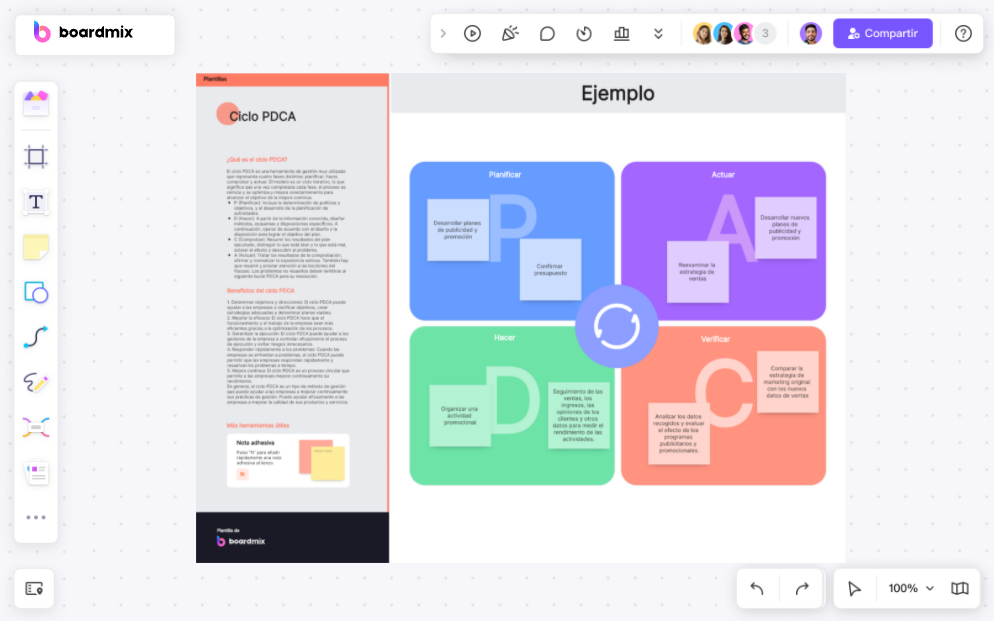This screenshot has width=994, height=621.
Task: Click the boardmix logo home
Action: coord(83,32)
